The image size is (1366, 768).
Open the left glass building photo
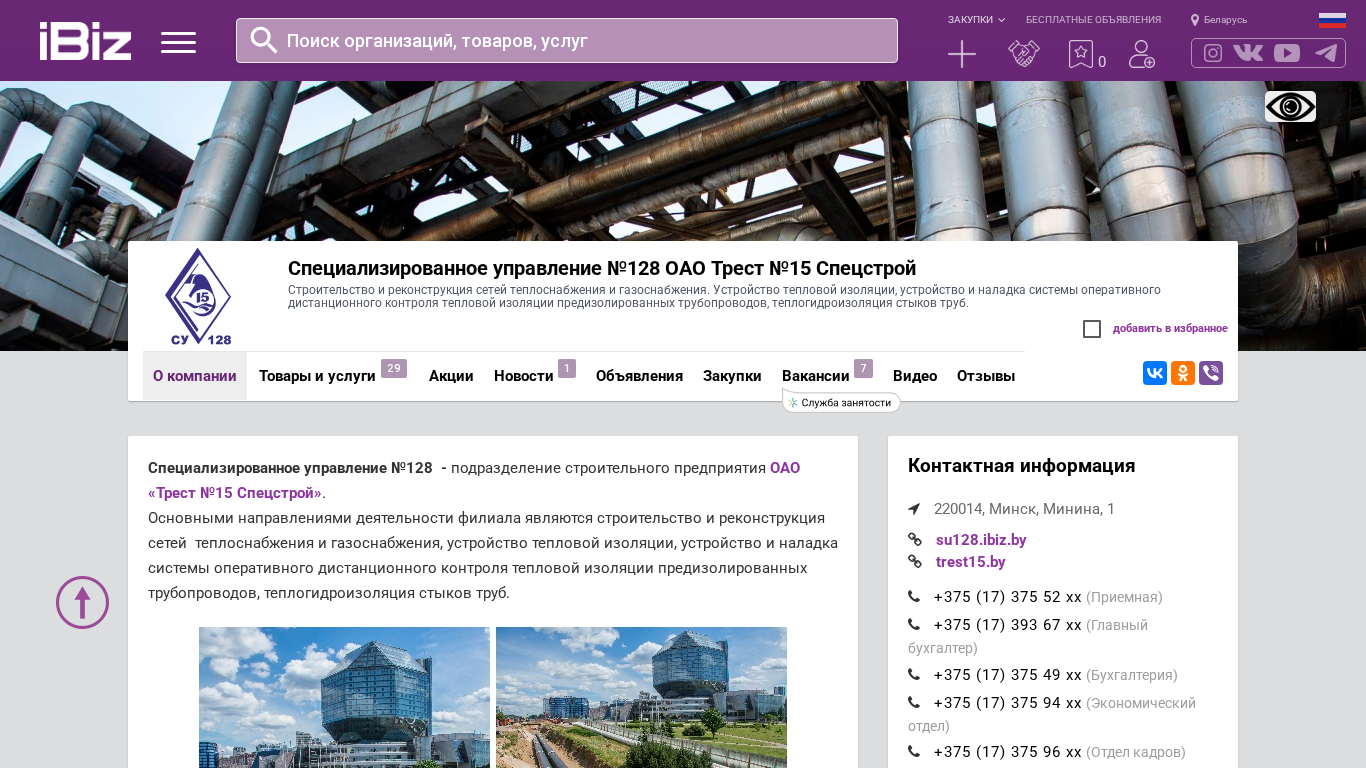pyautogui.click(x=344, y=697)
